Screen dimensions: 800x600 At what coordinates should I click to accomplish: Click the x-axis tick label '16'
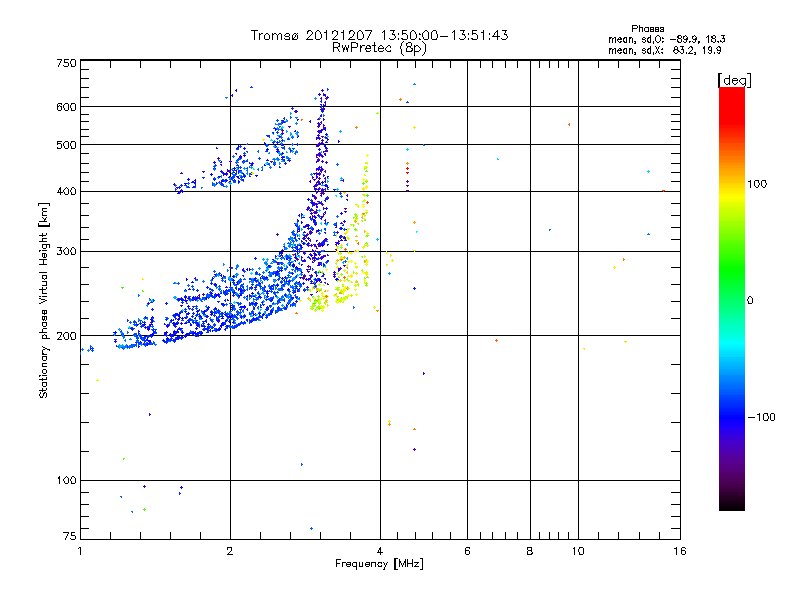[x=680, y=551]
